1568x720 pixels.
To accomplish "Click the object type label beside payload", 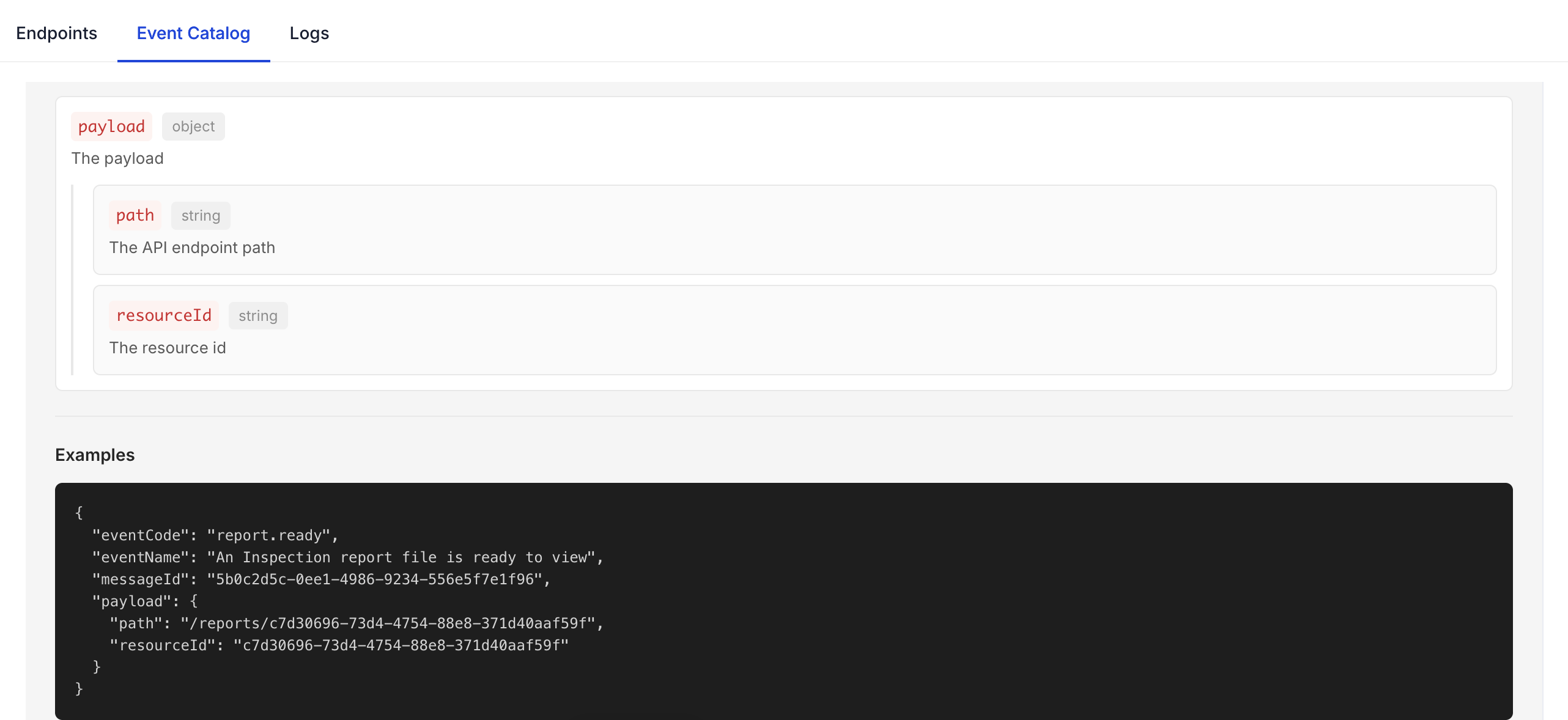I will 193,127.
